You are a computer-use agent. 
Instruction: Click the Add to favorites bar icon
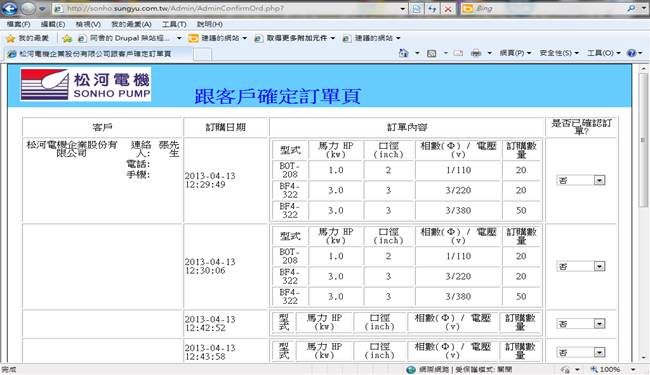coord(67,38)
